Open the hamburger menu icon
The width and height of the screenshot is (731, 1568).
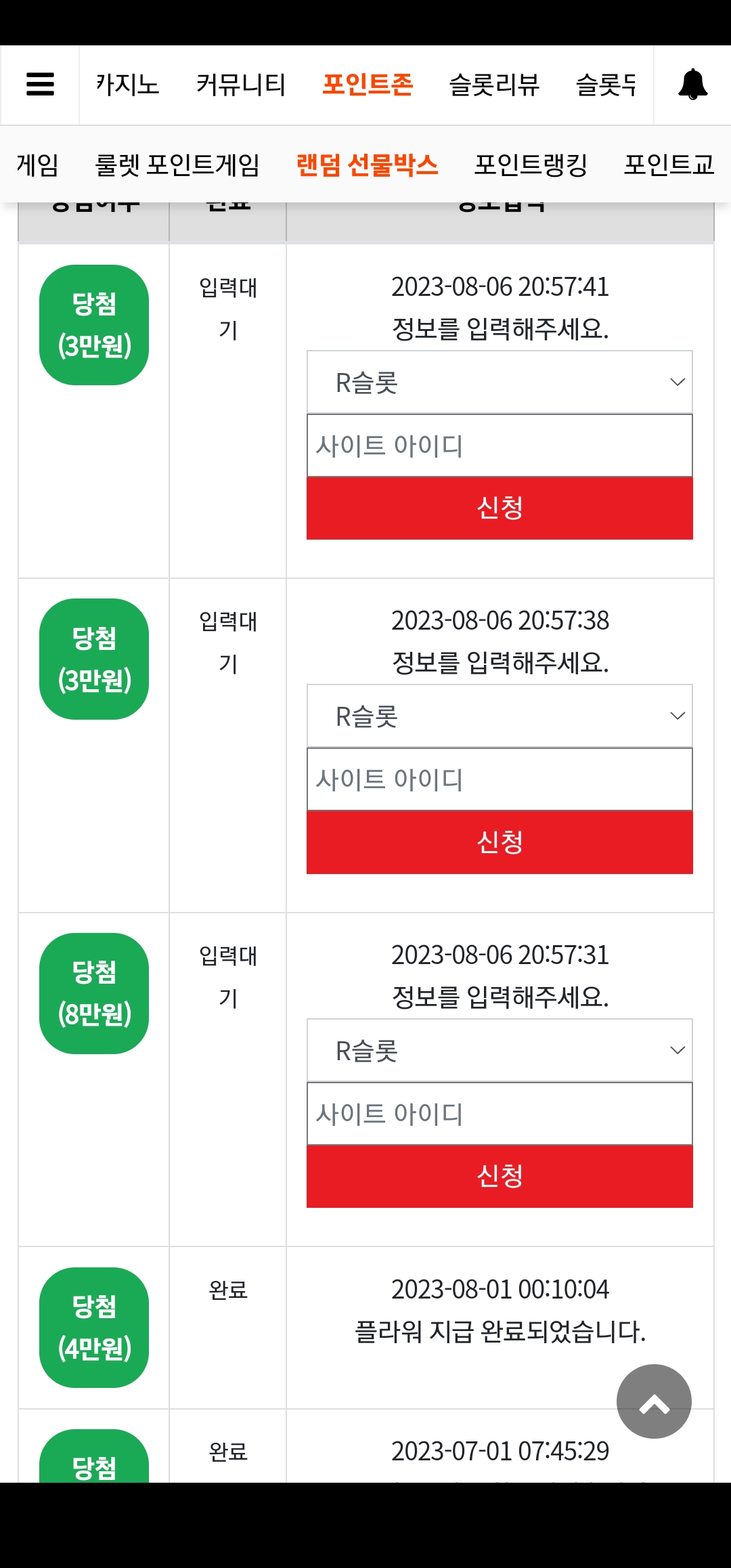tap(40, 85)
